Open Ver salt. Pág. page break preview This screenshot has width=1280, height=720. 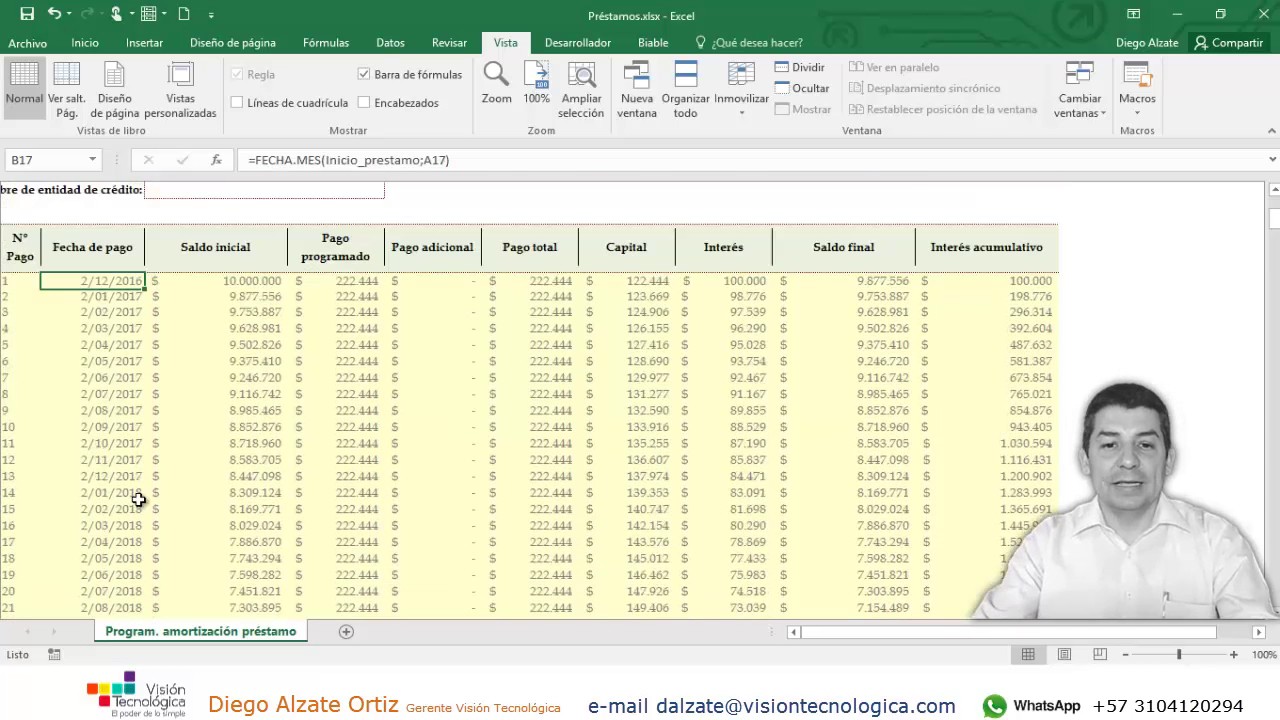[67, 90]
